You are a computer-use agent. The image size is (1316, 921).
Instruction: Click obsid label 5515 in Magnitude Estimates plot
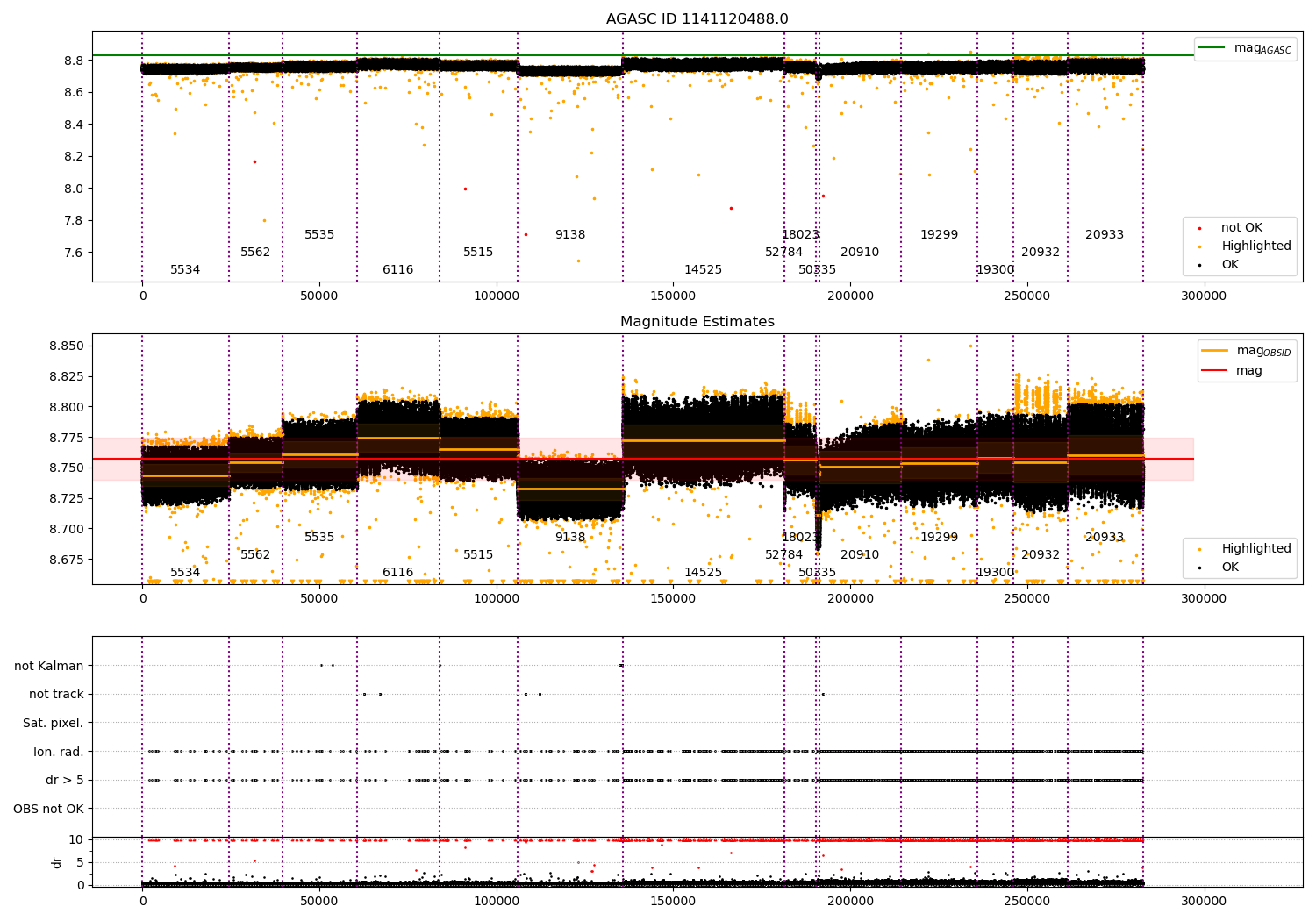coord(478,555)
